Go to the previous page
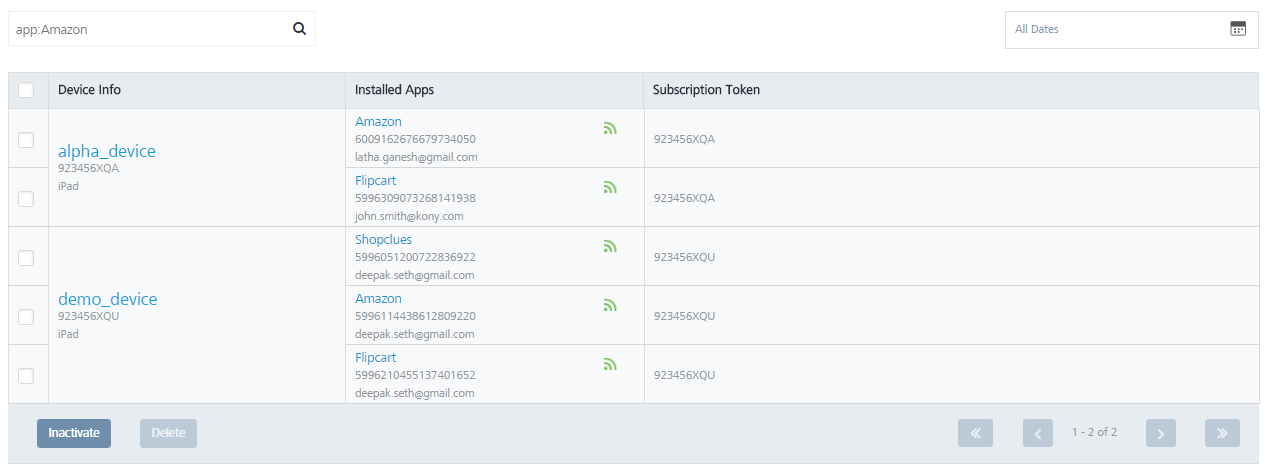This screenshot has height=472, width=1268. 1038,433
